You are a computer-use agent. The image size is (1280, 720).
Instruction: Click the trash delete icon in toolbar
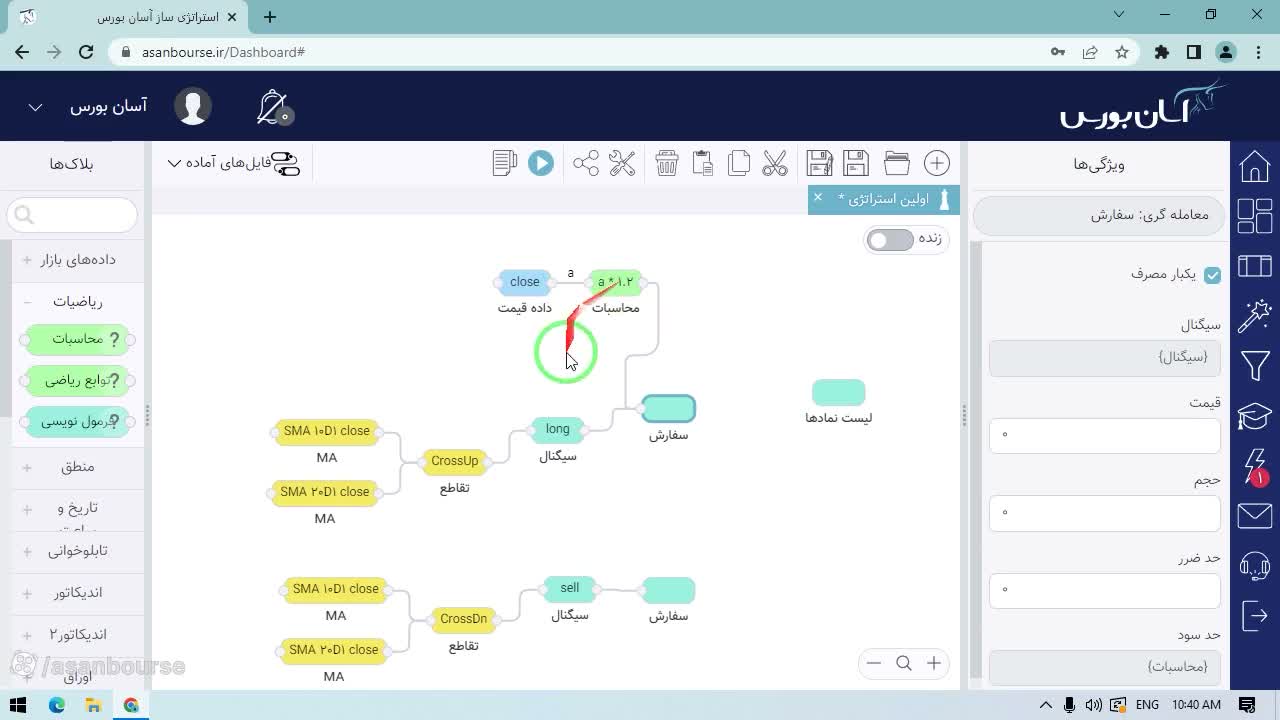point(667,163)
